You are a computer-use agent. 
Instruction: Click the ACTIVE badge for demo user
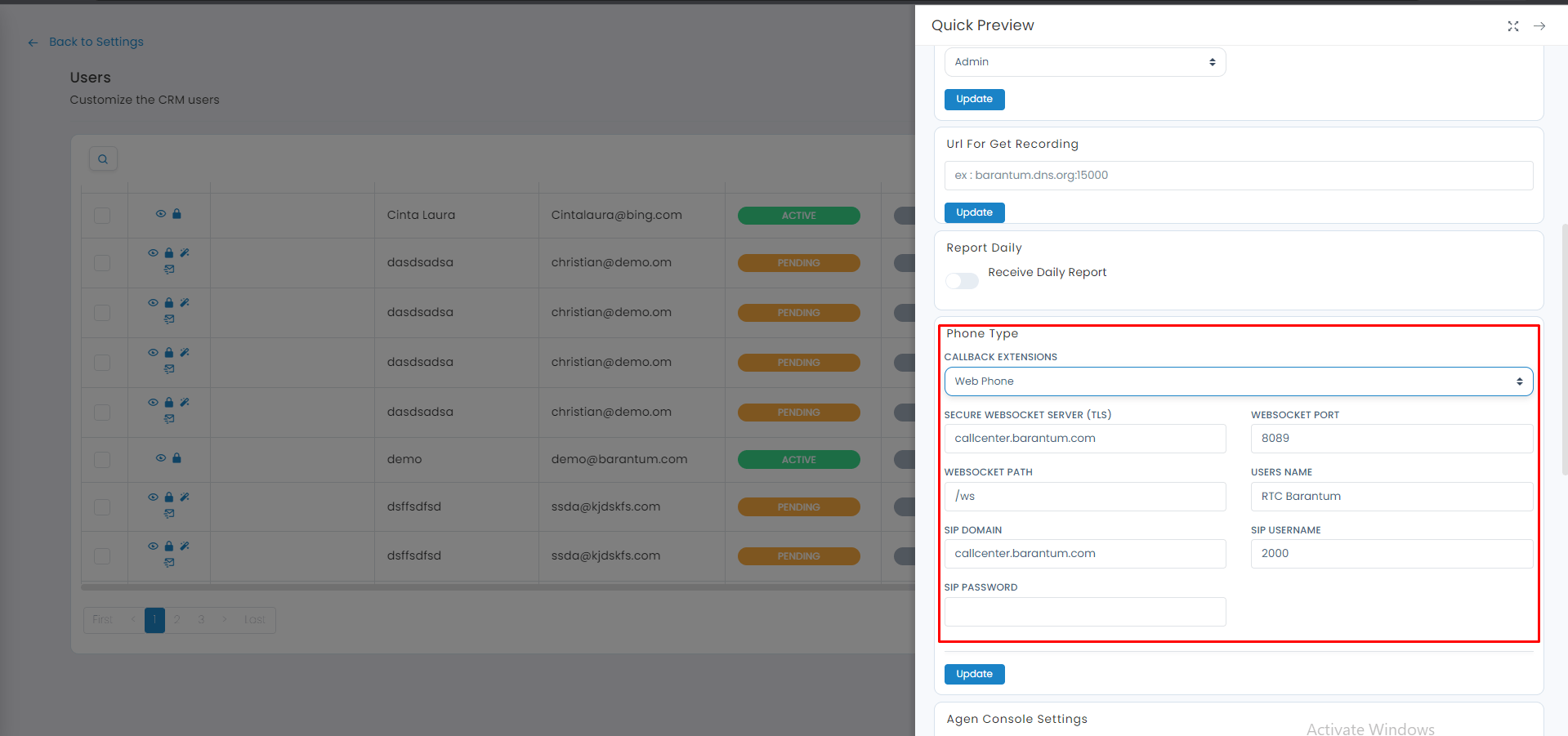point(798,460)
